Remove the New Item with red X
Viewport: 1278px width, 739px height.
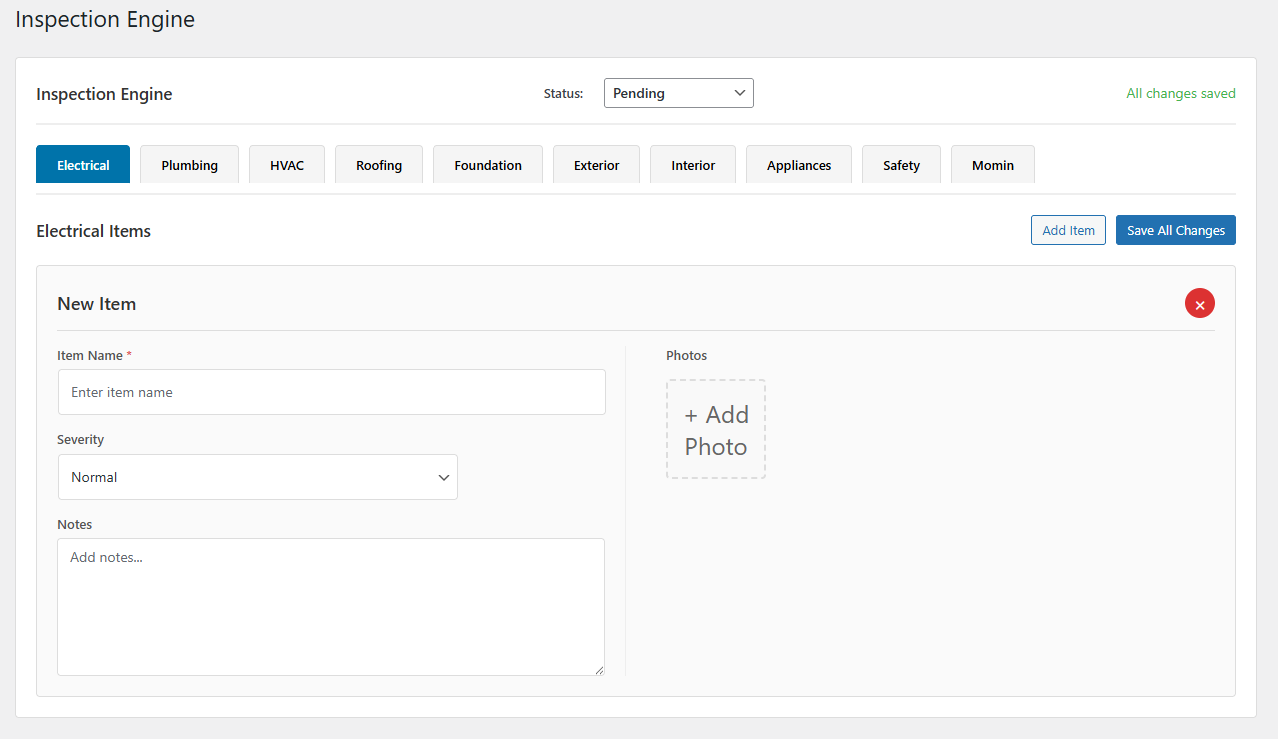tap(1199, 303)
